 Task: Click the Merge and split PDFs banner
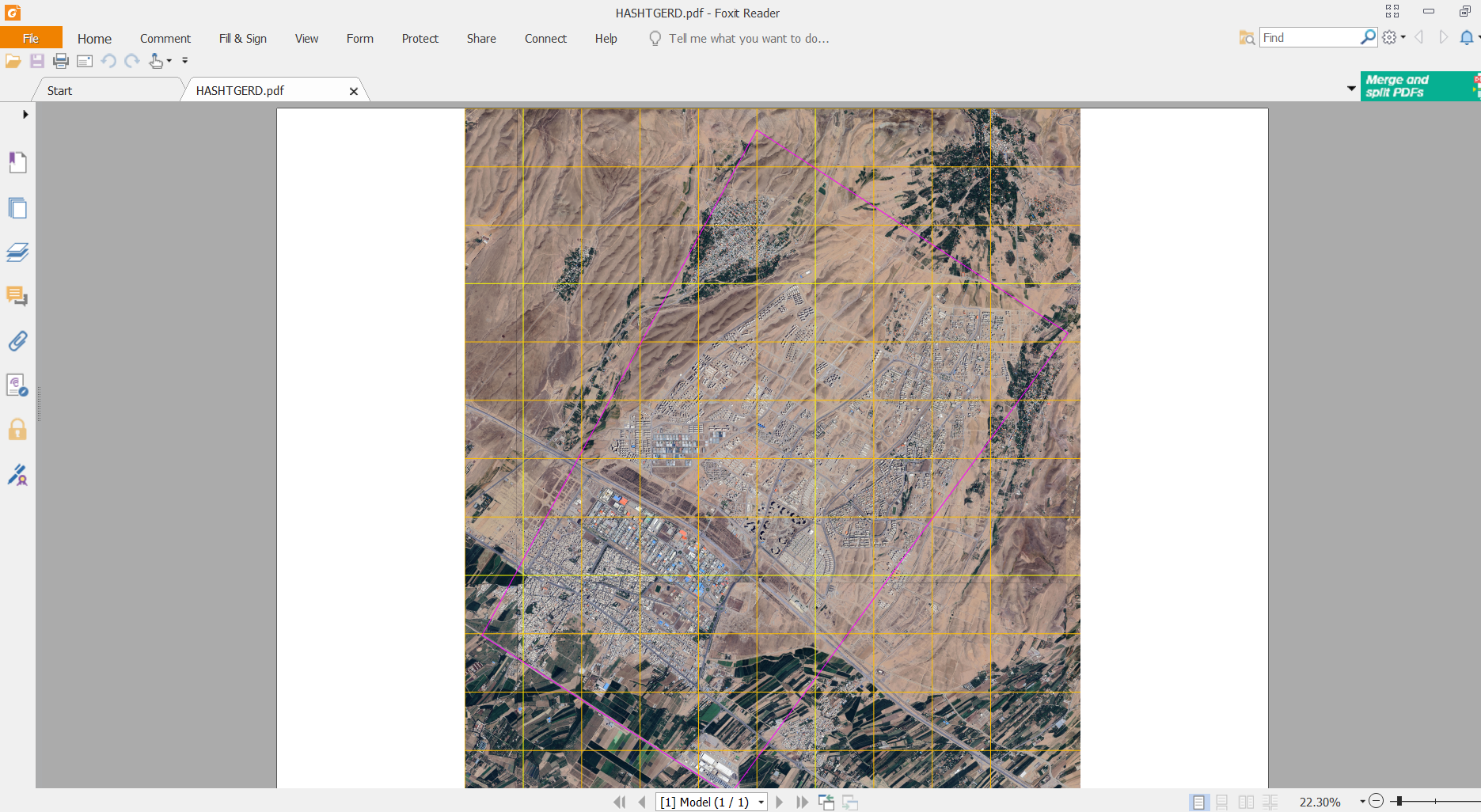click(1416, 86)
